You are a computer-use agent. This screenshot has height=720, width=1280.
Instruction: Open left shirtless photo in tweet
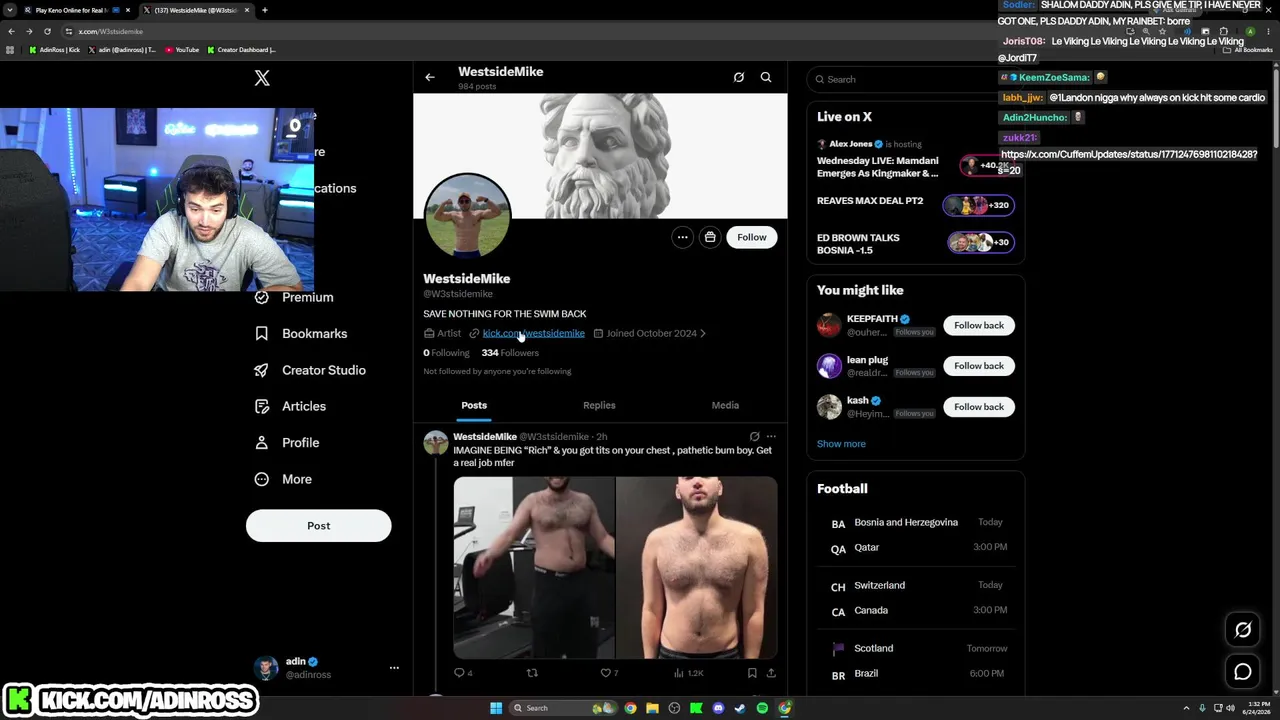[534, 567]
